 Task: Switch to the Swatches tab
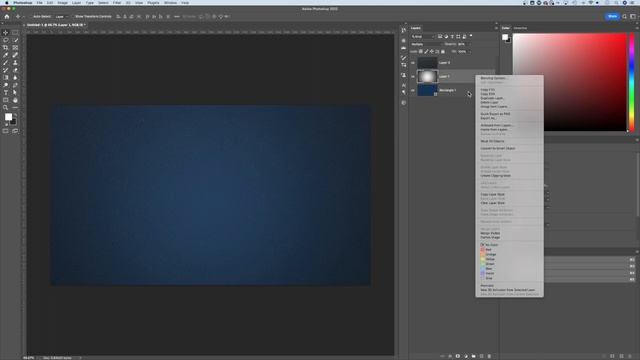pyautogui.click(x=520, y=28)
